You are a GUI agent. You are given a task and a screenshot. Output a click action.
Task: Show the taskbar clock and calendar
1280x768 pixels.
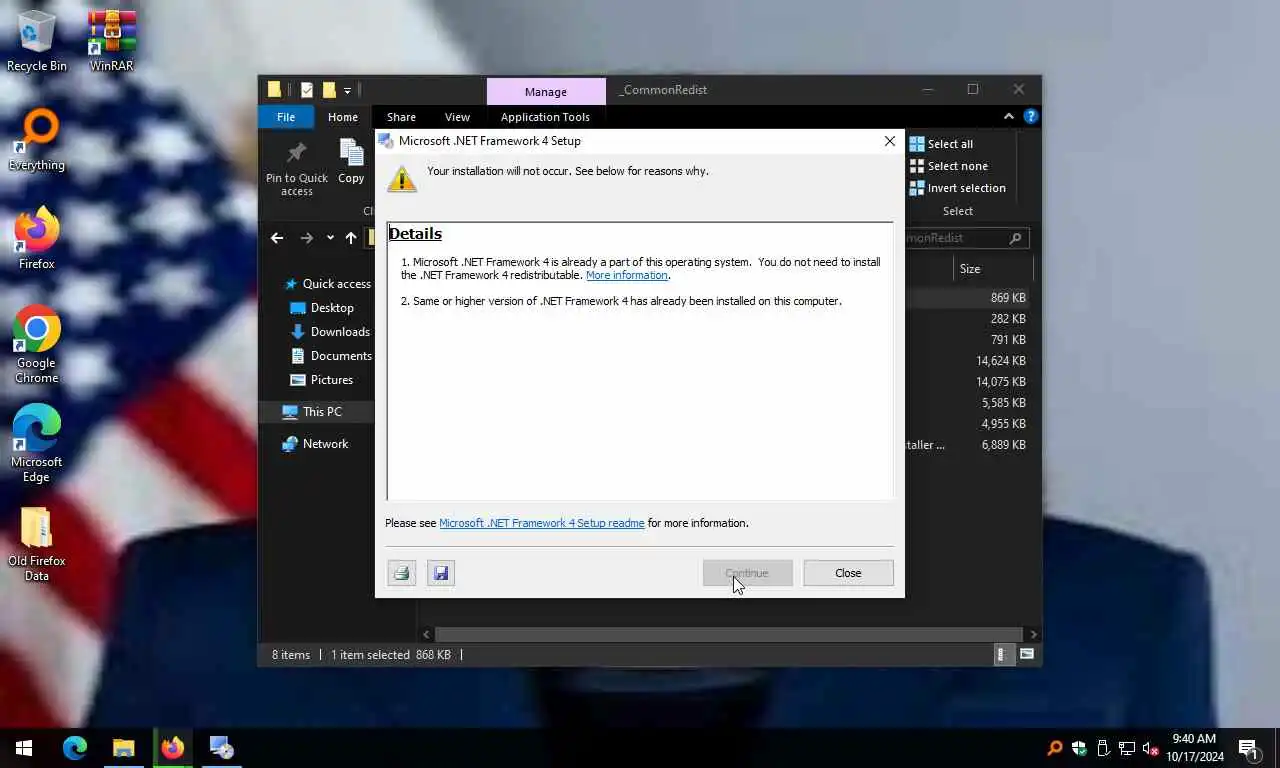pos(1195,748)
